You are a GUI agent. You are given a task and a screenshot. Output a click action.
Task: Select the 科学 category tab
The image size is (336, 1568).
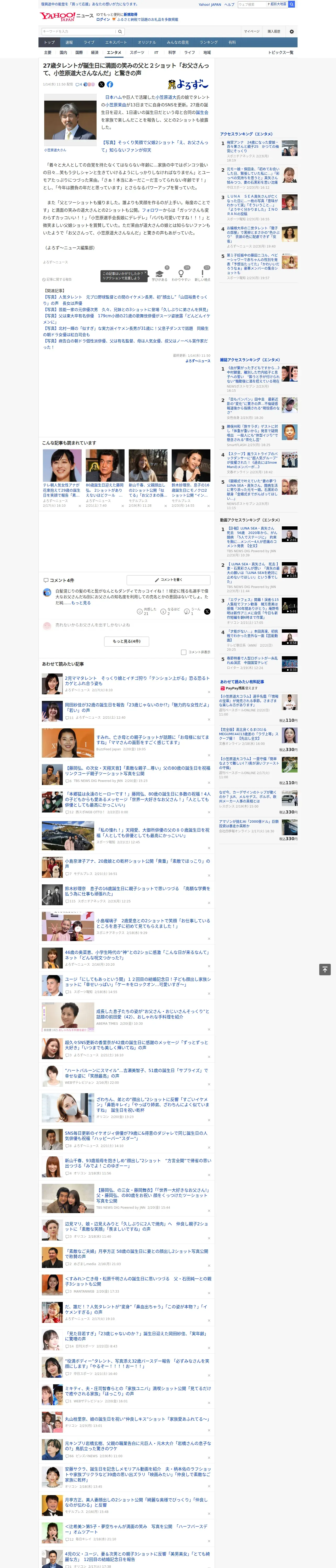click(x=172, y=52)
